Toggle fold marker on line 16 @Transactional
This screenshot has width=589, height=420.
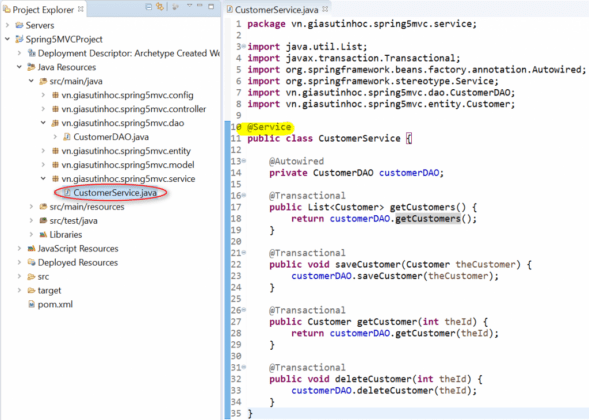244,195
